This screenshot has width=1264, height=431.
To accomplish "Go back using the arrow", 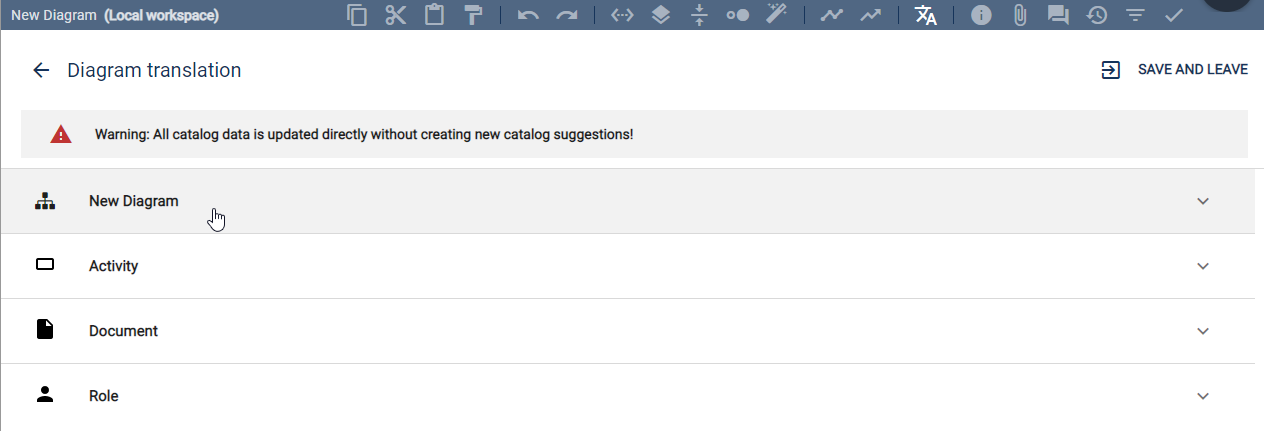I will point(41,70).
